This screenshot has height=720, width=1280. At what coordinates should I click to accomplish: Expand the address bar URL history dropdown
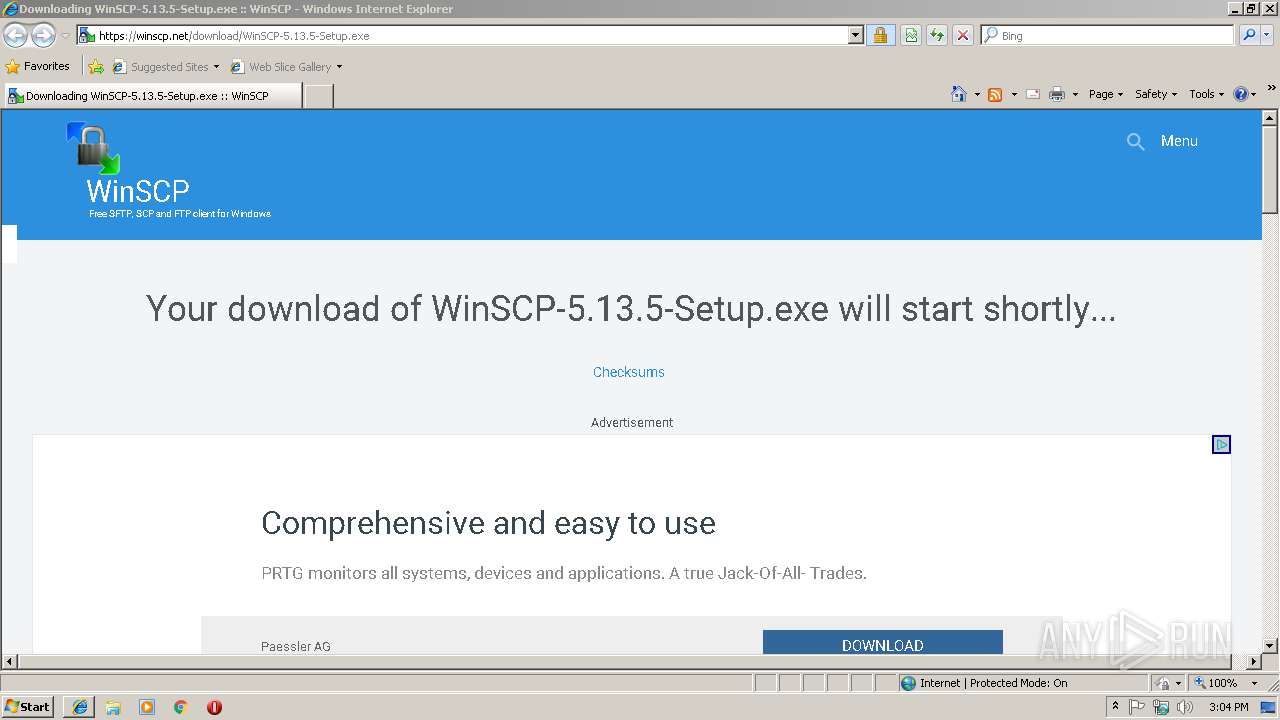tap(856, 36)
